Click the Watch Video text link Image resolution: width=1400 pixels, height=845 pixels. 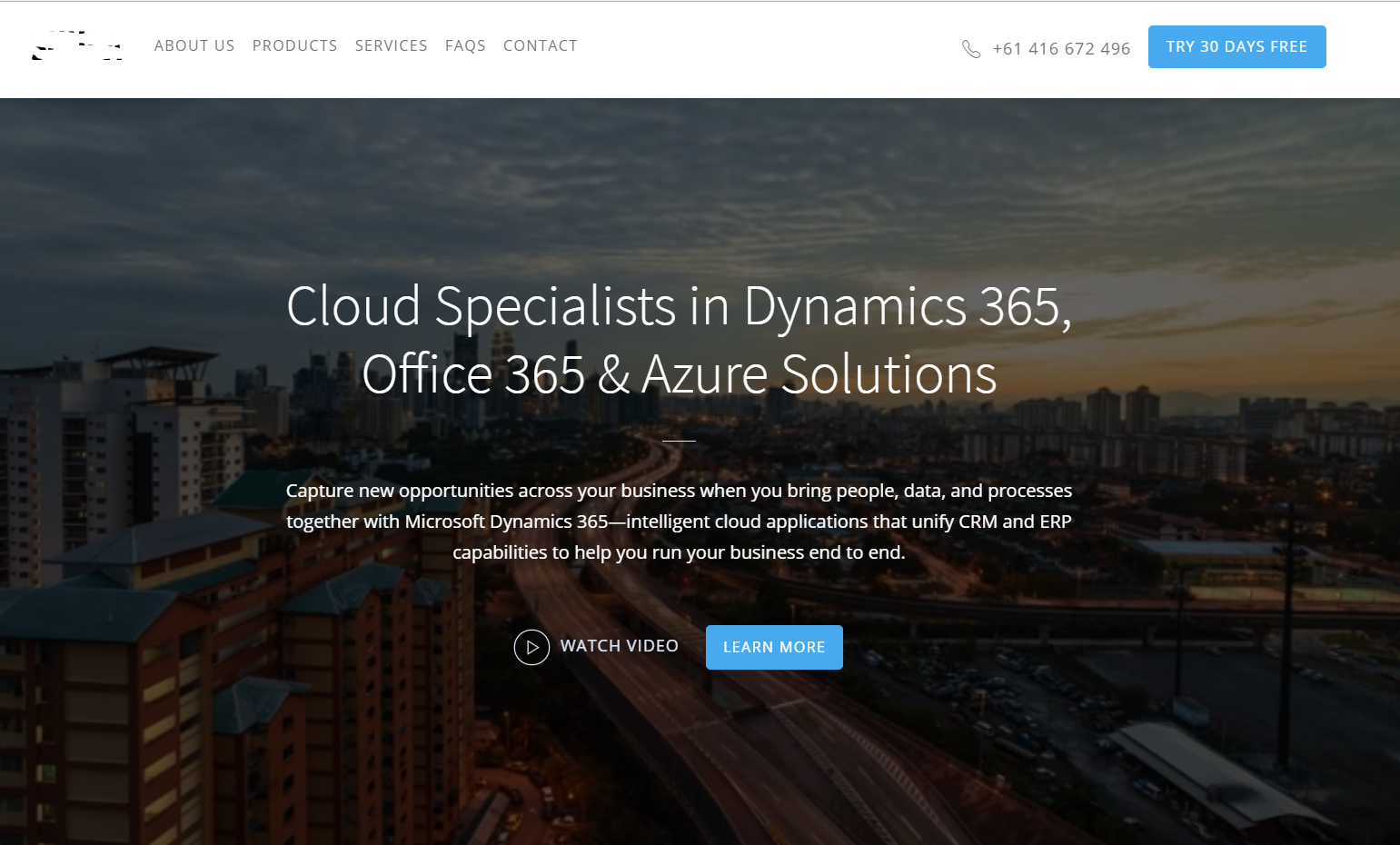click(619, 646)
